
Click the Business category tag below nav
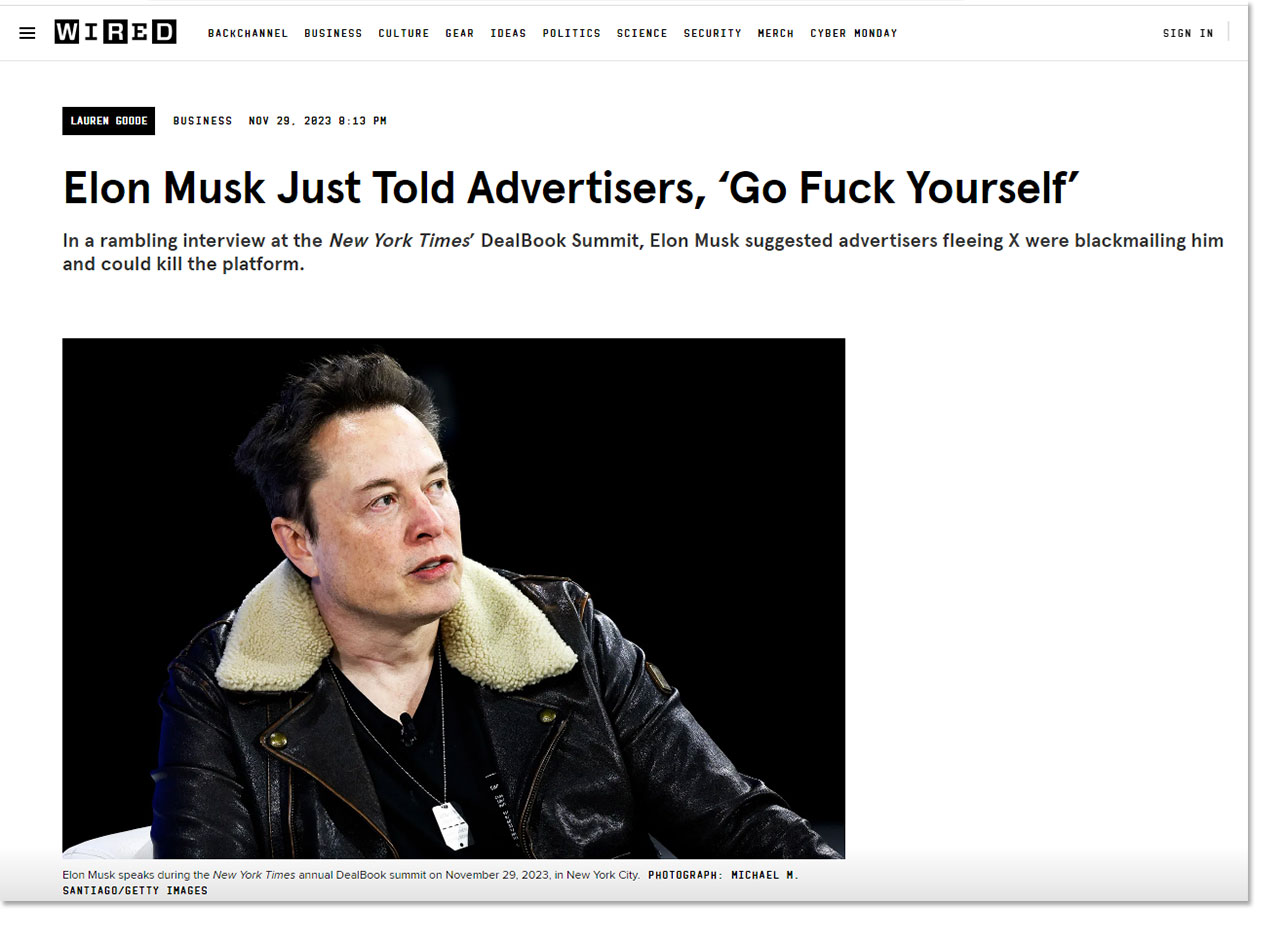202,121
